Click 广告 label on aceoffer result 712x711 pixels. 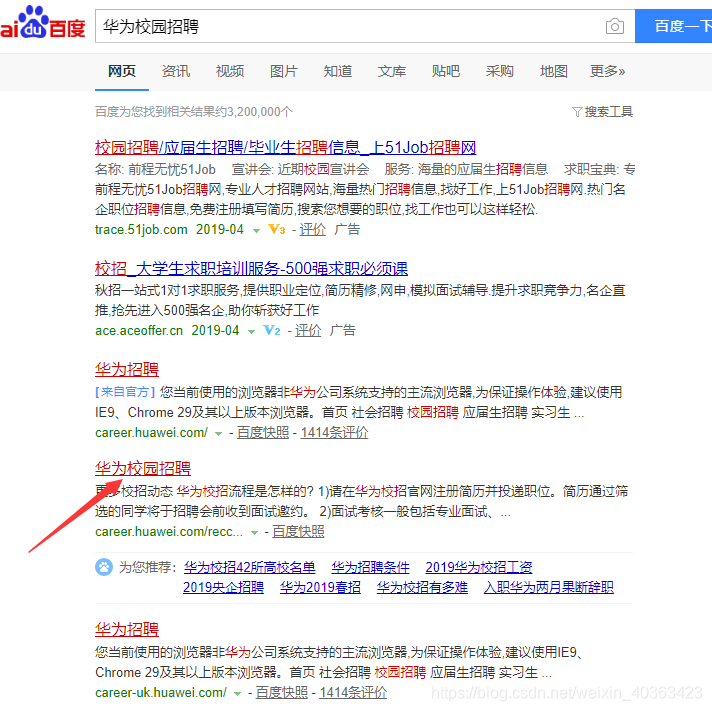click(x=342, y=331)
